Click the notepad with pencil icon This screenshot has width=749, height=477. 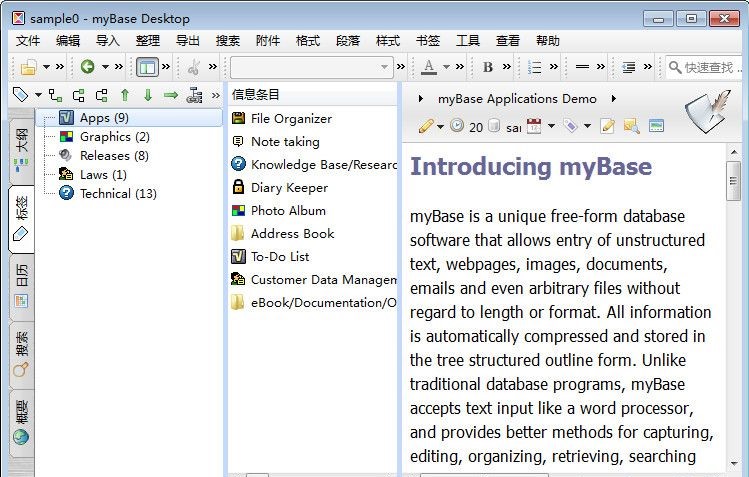[x=607, y=126]
